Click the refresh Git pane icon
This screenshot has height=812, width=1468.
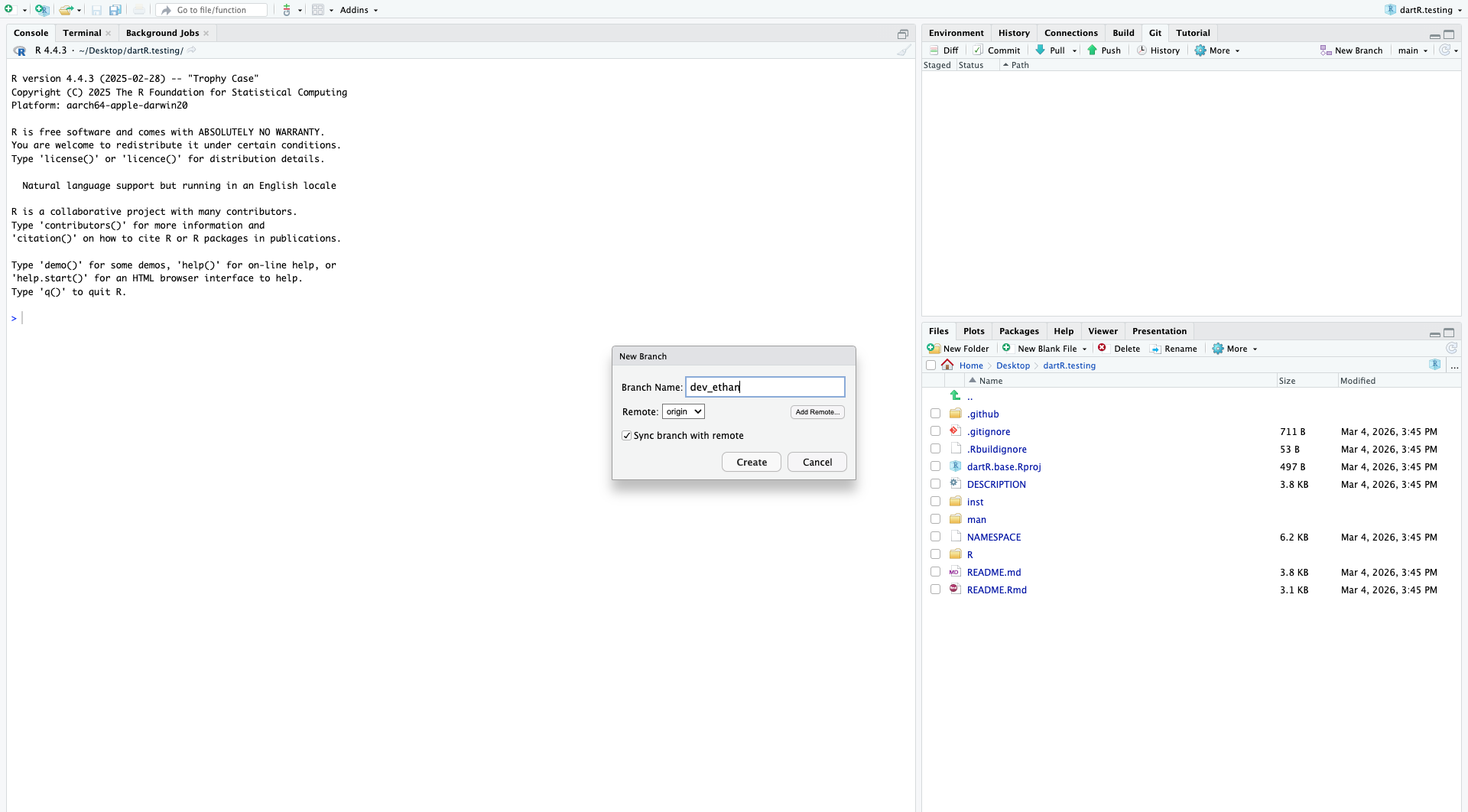pos(1444,50)
